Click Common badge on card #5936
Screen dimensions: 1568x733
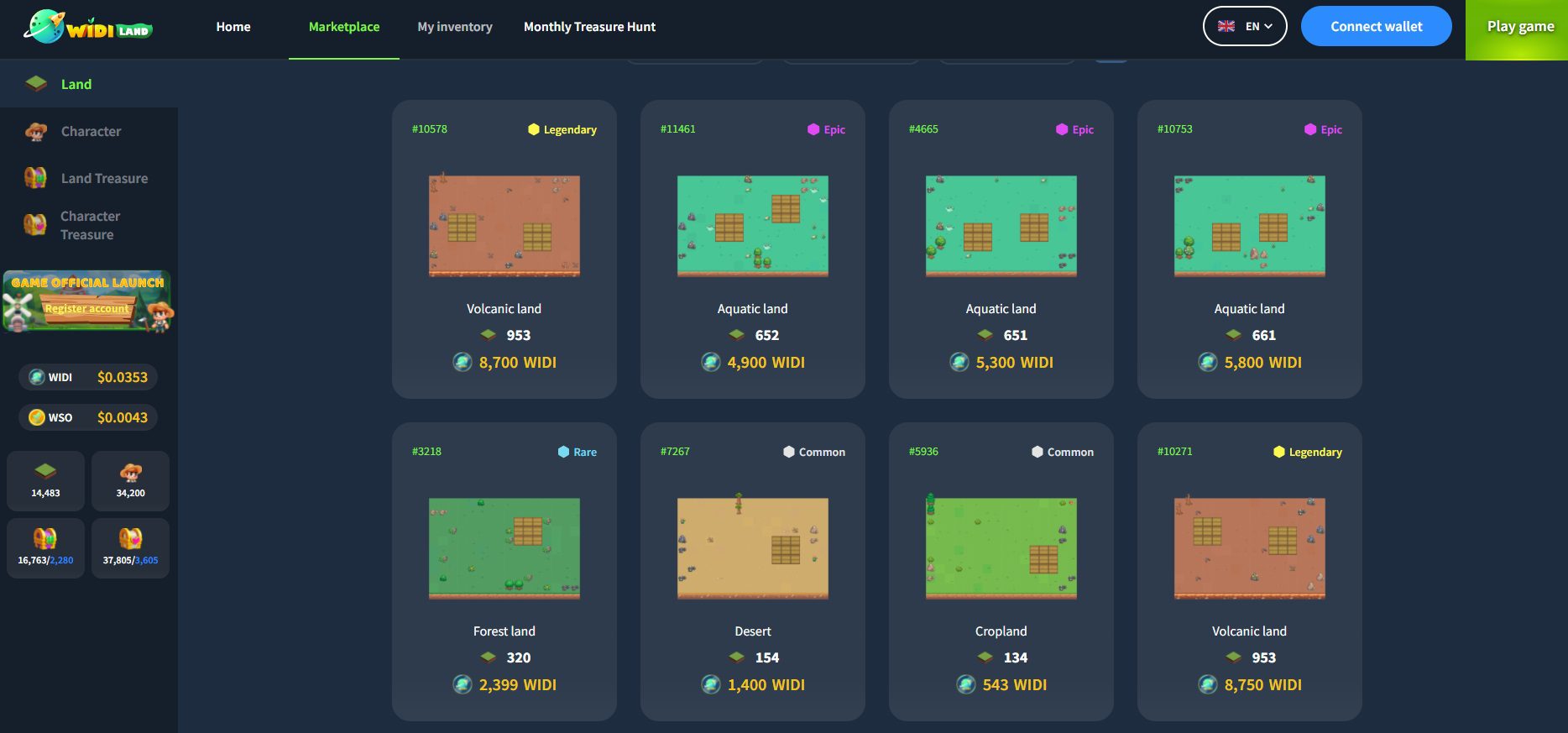pos(1063,452)
